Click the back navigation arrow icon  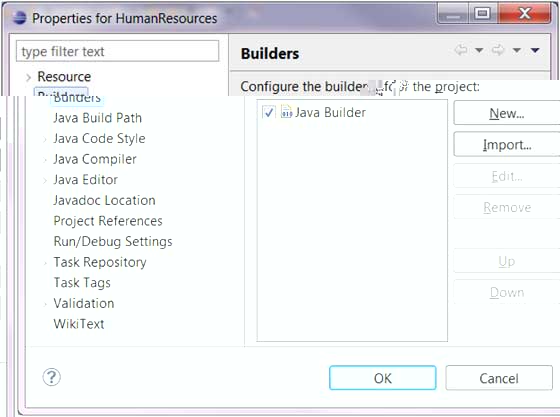click(x=461, y=50)
